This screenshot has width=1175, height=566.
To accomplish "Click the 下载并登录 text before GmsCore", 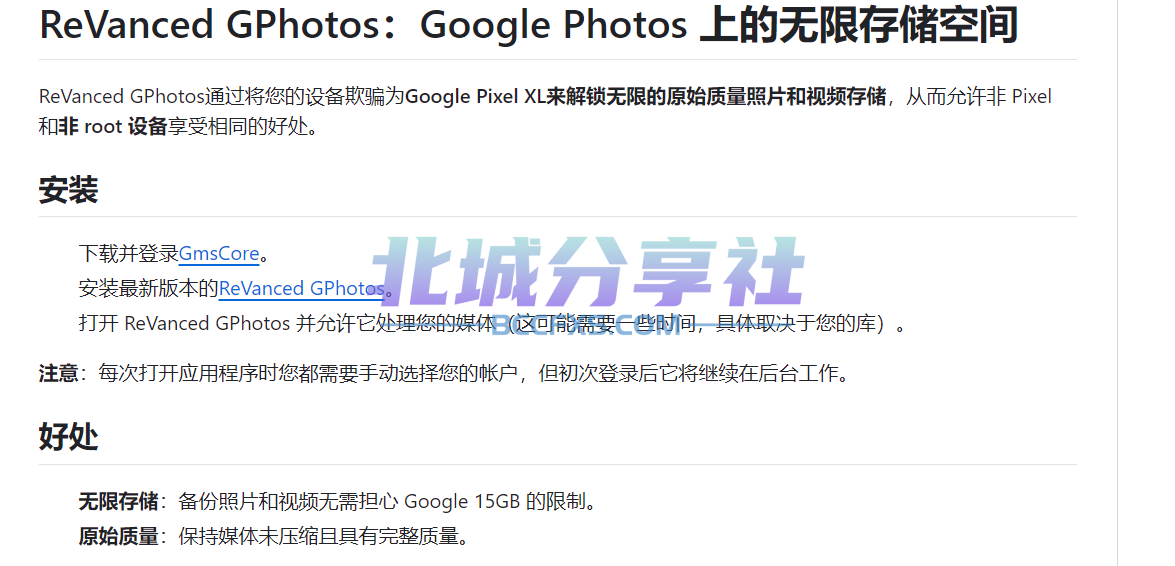I will [x=128, y=253].
